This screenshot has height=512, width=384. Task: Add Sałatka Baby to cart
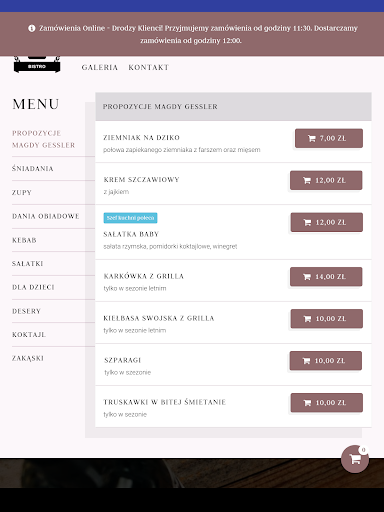[x=327, y=222]
